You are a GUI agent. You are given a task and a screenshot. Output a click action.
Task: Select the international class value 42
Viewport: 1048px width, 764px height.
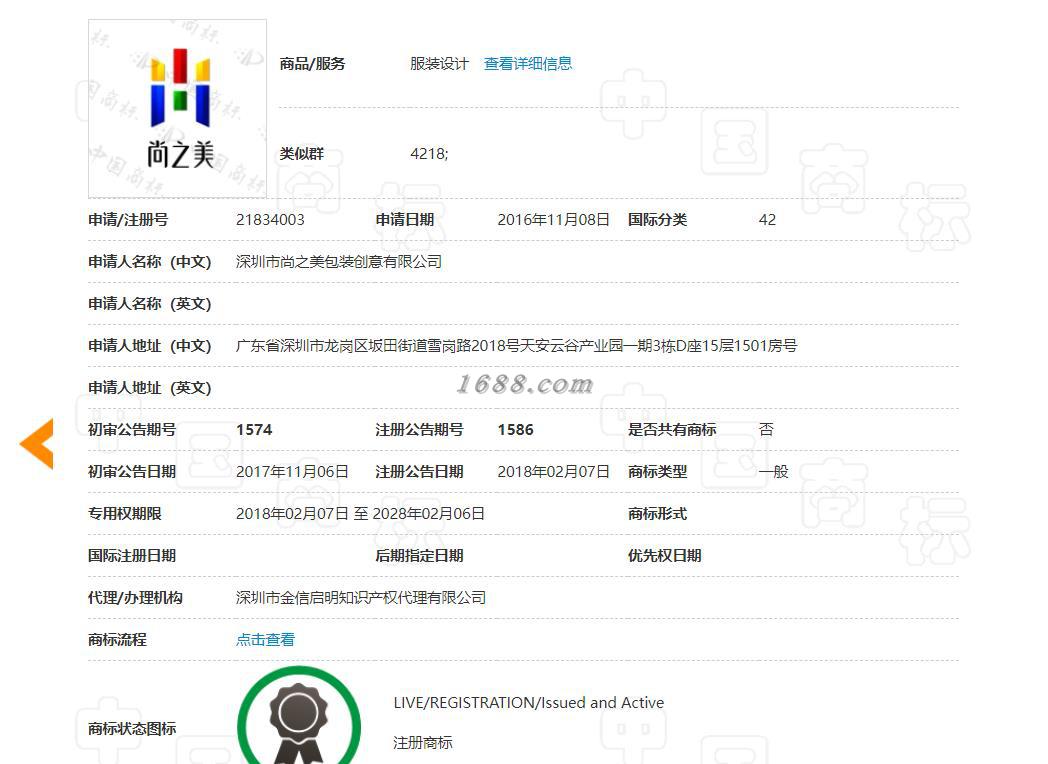(767, 220)
